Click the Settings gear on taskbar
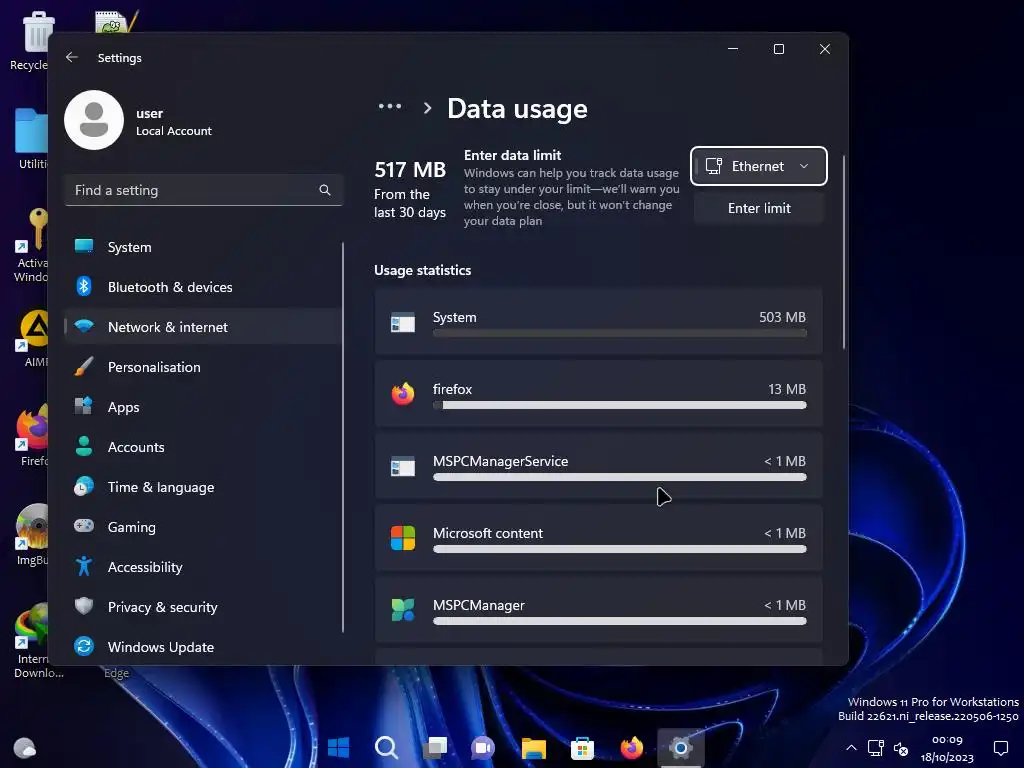1024x768 pixels. pyautogui.click(x=680, y=748)
